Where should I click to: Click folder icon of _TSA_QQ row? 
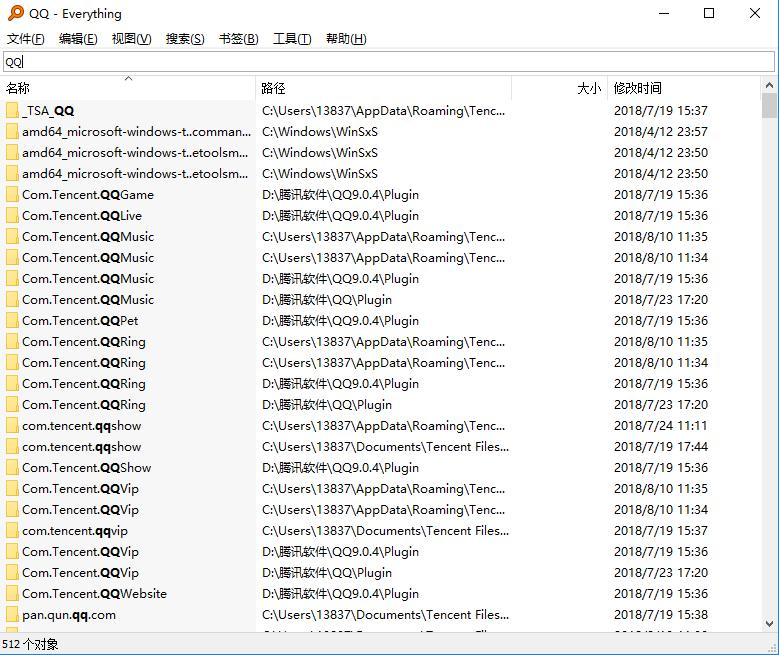pyautogui.click(x=12, y=110)
